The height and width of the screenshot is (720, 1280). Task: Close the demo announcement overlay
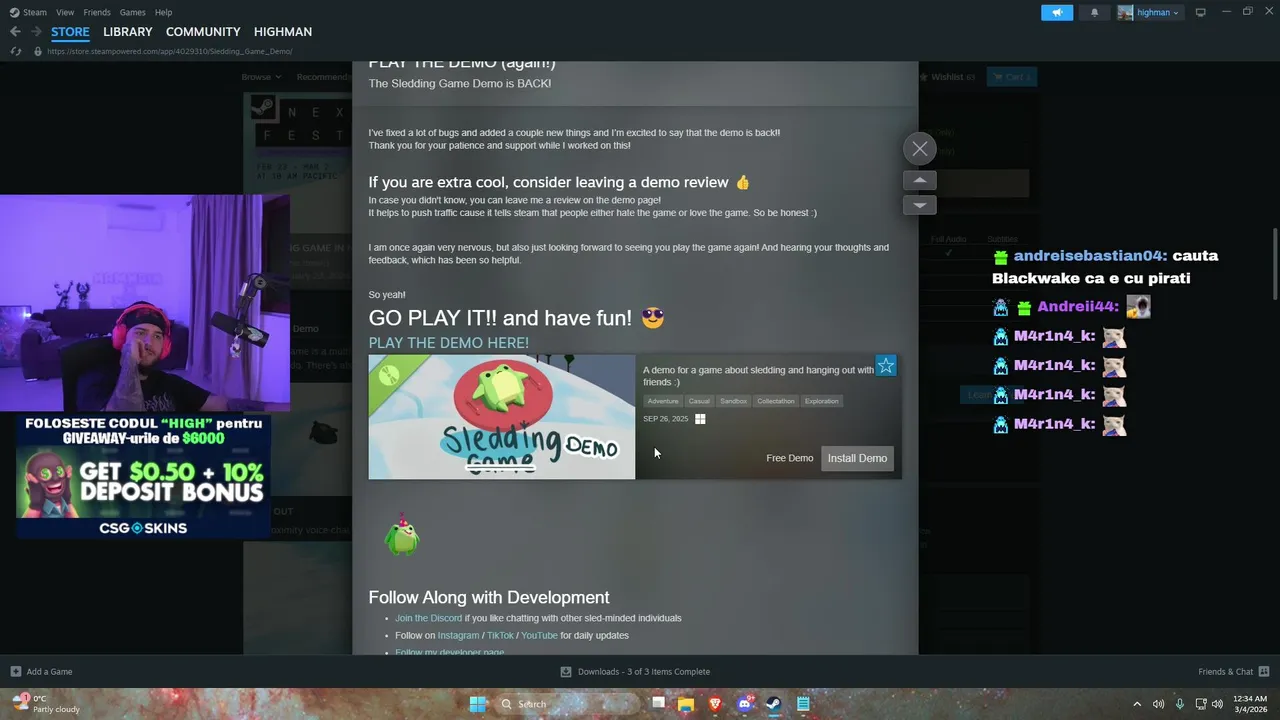coord(920,149)
